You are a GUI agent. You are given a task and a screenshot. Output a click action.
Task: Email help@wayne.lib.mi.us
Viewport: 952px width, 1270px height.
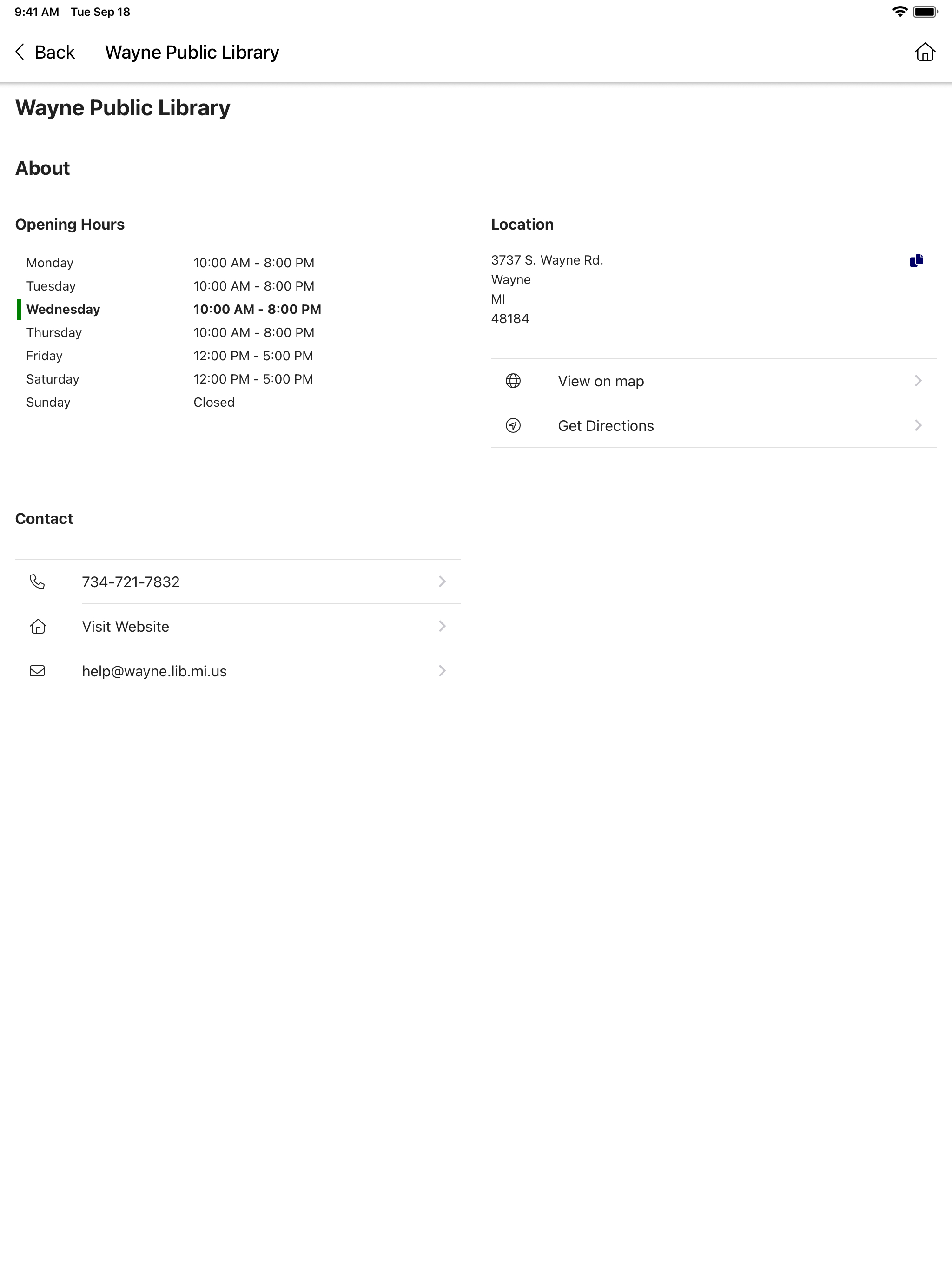pyautogui.click(x=238, y=671)
